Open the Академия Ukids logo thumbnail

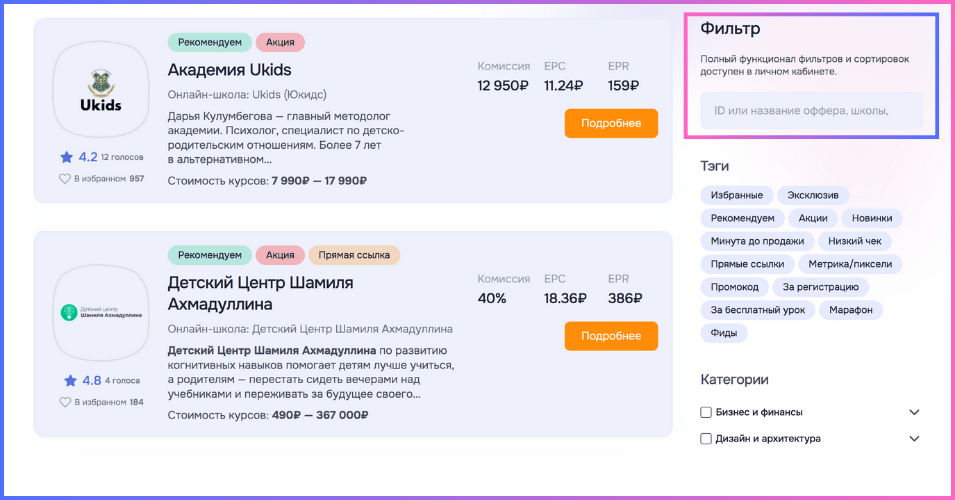pyautogui.click(x=100, y=90)
